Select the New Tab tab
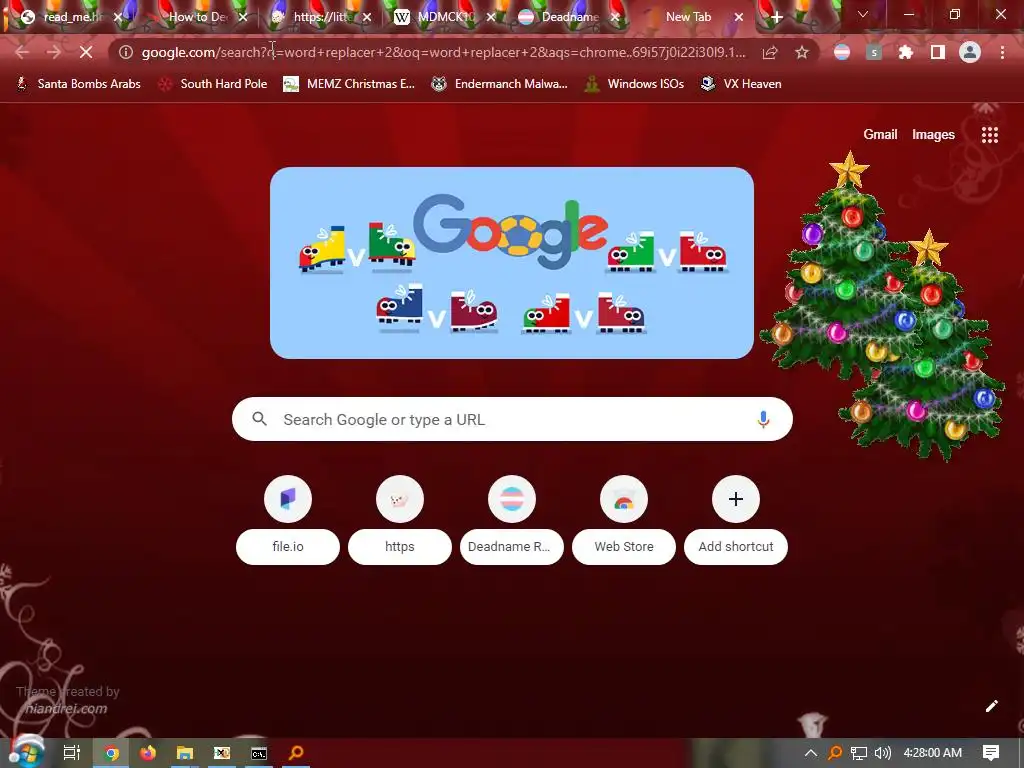 pyautogui.click(x=688, y=17)
